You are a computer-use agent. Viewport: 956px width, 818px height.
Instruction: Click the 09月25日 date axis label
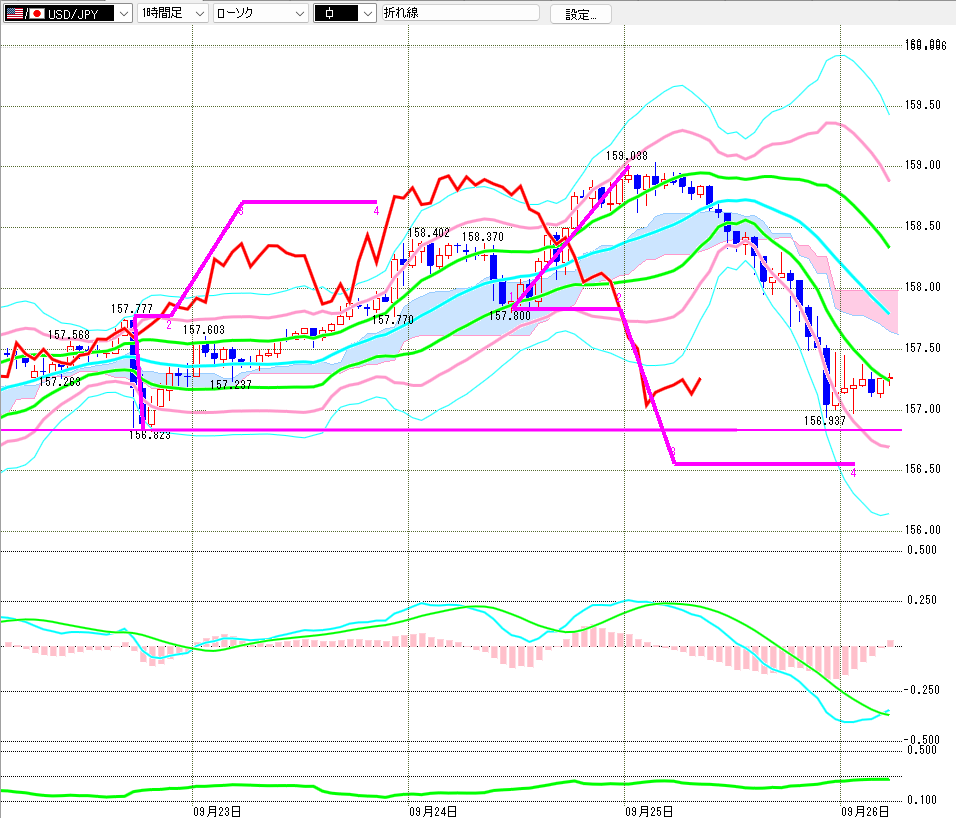click(x=649, y=811)
